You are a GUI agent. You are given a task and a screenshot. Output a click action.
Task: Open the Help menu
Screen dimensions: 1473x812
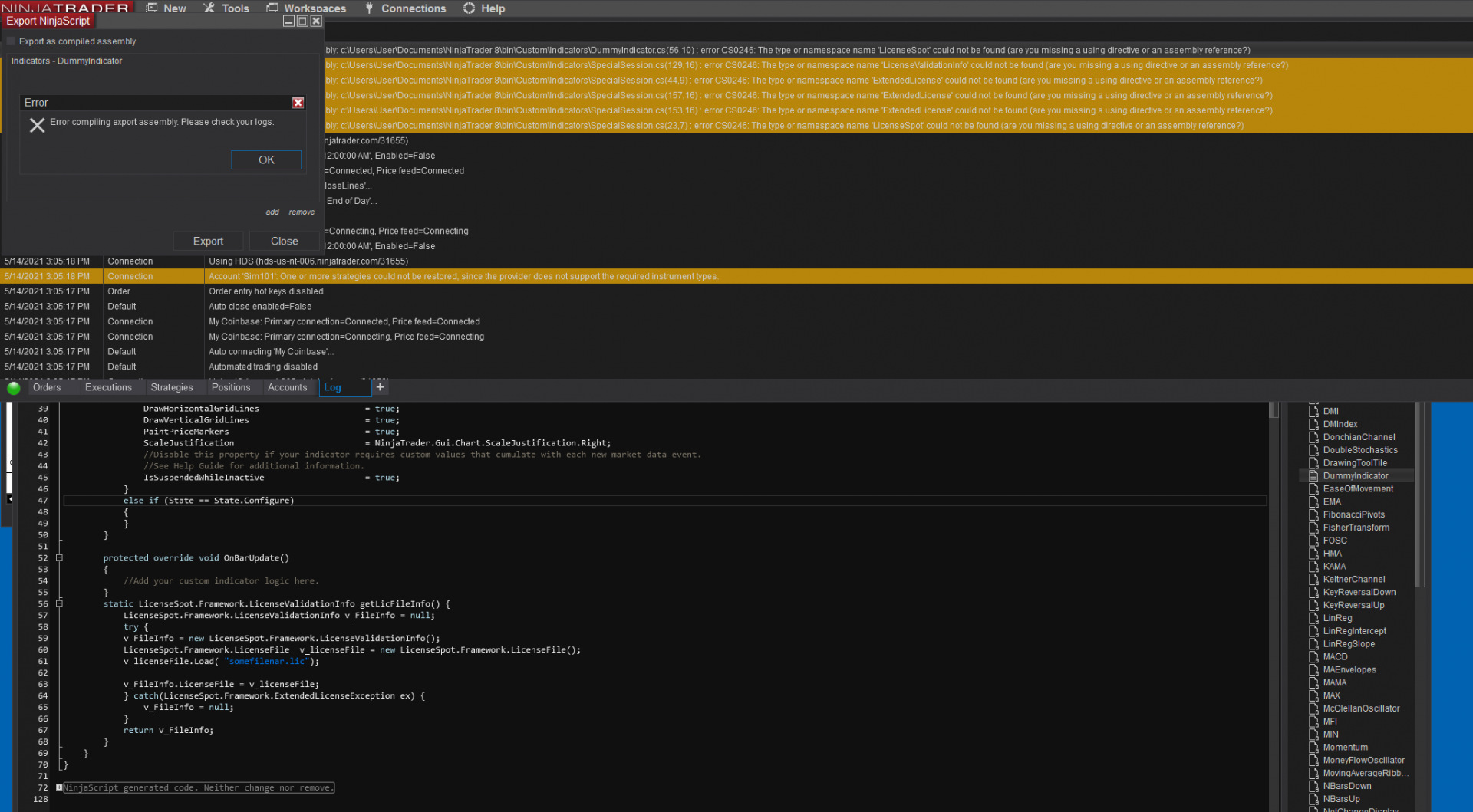coord(484,8)
